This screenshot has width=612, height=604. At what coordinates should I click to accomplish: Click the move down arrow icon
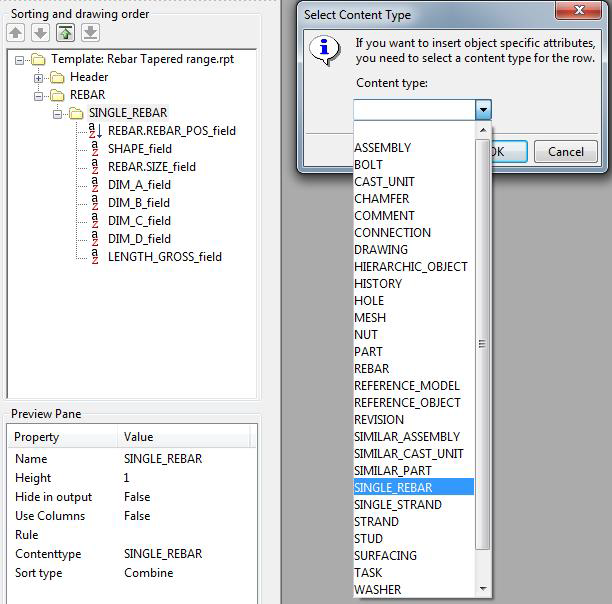(40, 33)
